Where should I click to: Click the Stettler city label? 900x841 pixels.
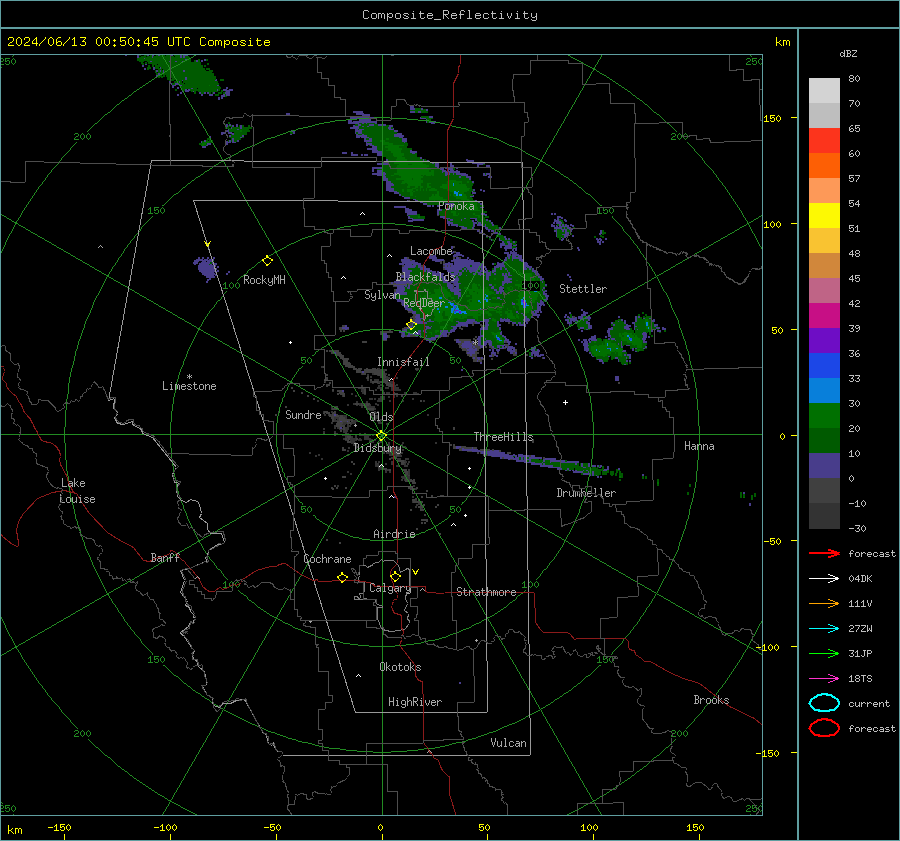583,289
